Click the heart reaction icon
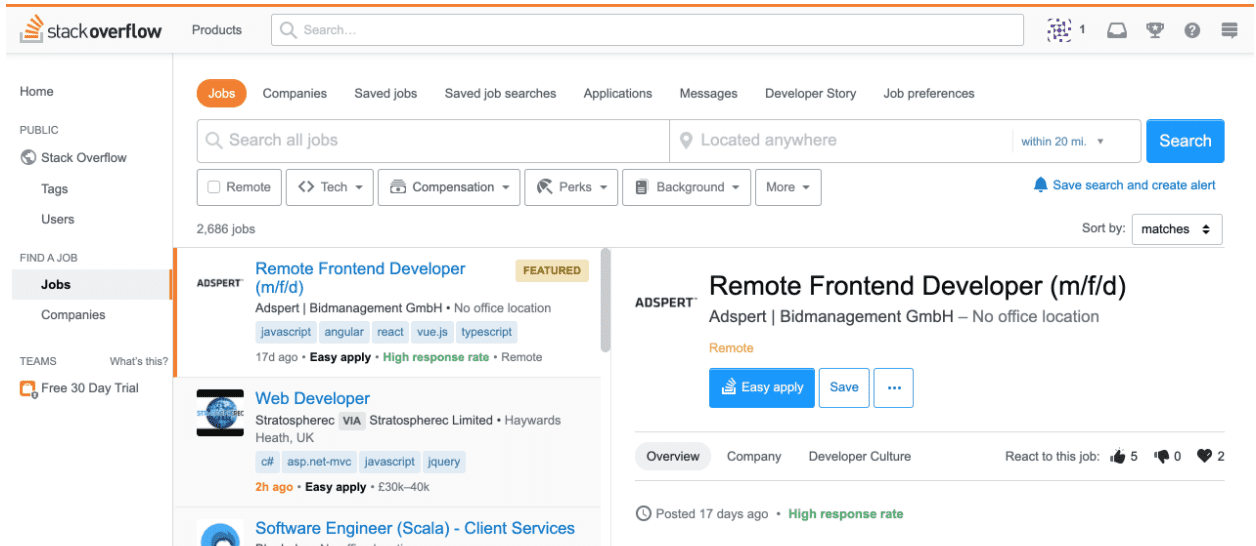This screenshot has height=546, width=1256. 1204,456
